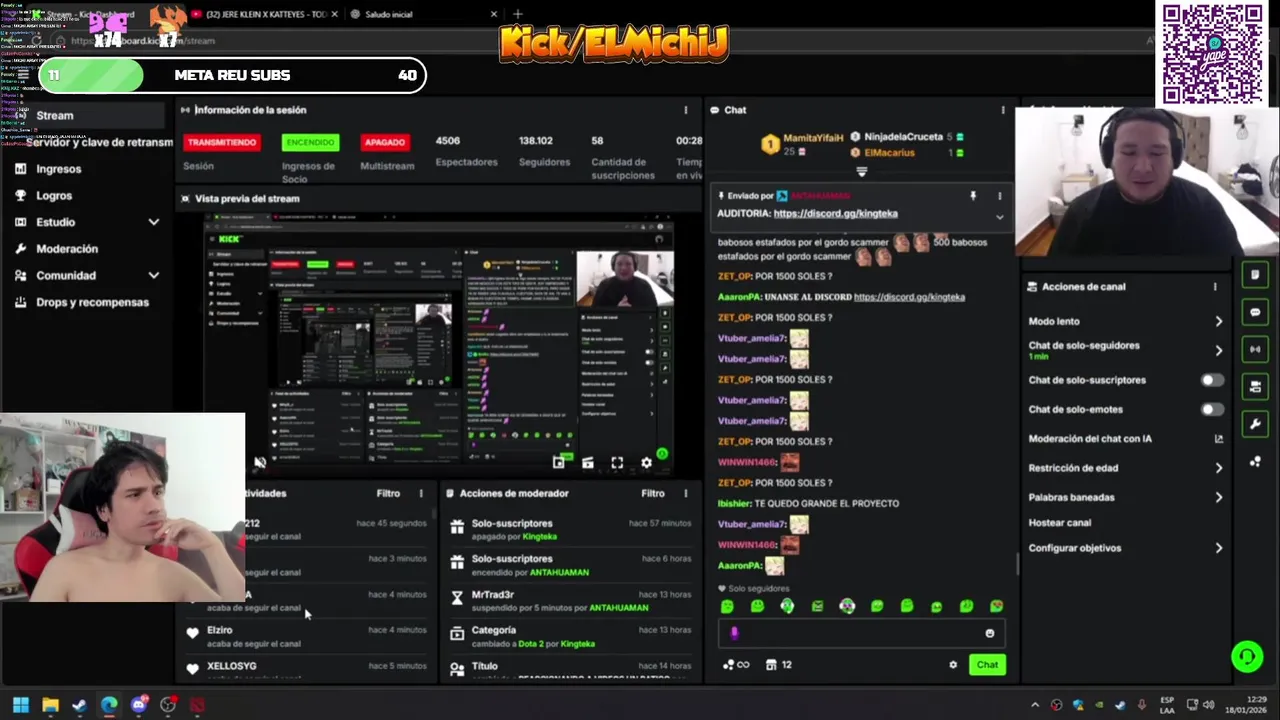Open Ingresos in the sidebar

[x=88, y=169]
